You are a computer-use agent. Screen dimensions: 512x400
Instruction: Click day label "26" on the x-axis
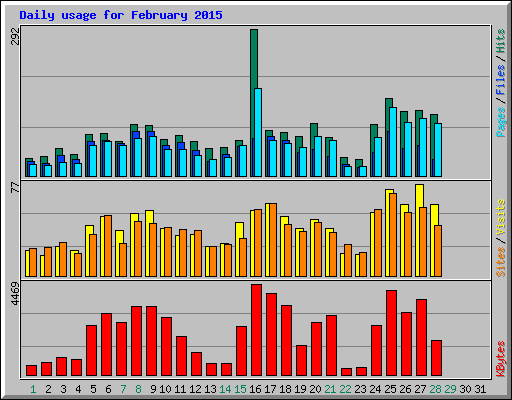click(405, 389)
